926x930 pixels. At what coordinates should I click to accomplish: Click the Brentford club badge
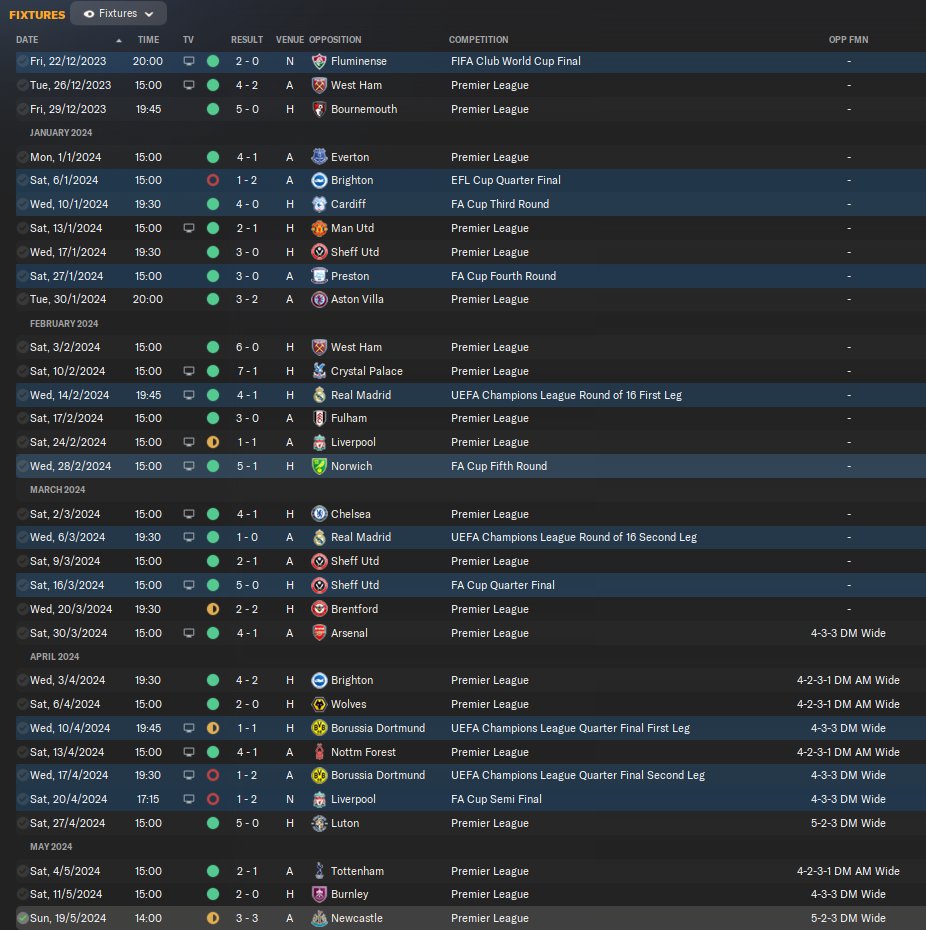(319, 609)
